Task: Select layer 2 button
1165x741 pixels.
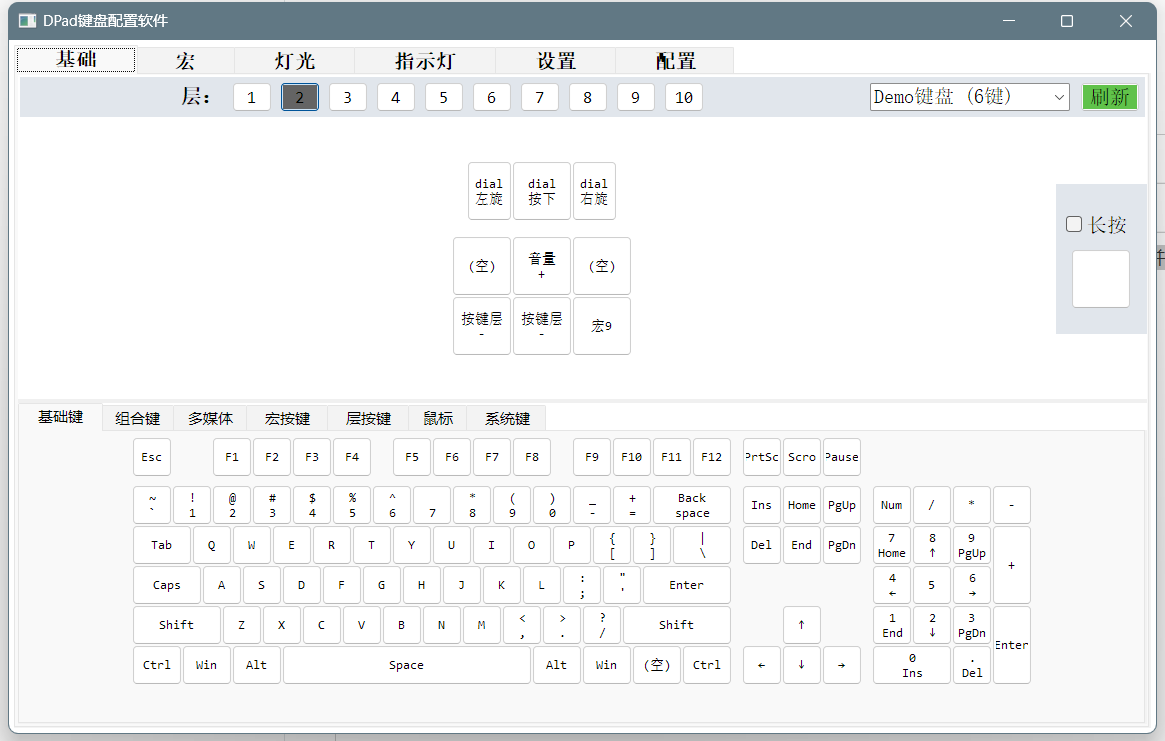Action: point(300,97)
